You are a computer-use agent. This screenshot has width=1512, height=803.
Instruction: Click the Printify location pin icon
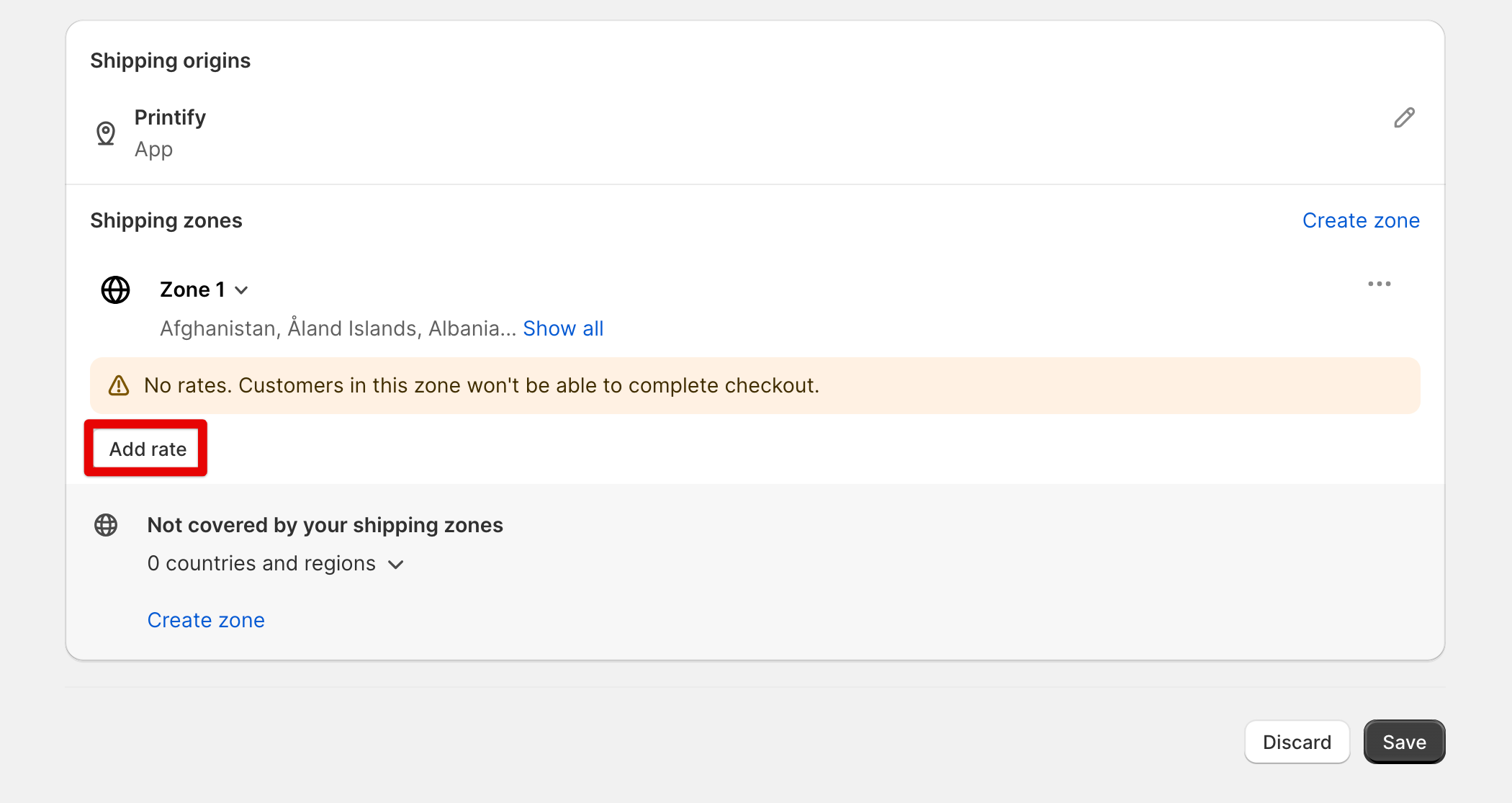[106, 133]
